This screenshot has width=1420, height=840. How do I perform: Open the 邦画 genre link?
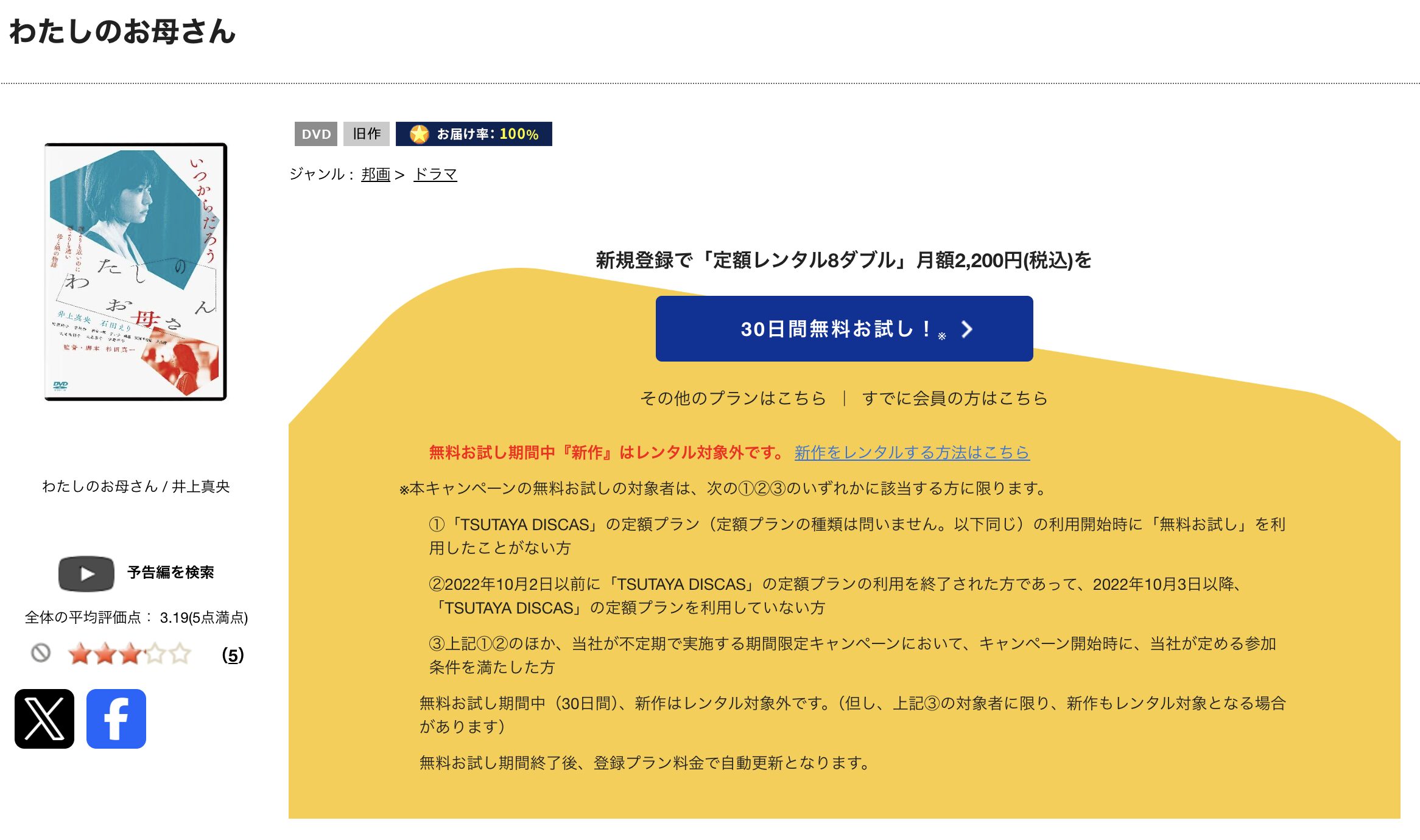click(376, 175)
